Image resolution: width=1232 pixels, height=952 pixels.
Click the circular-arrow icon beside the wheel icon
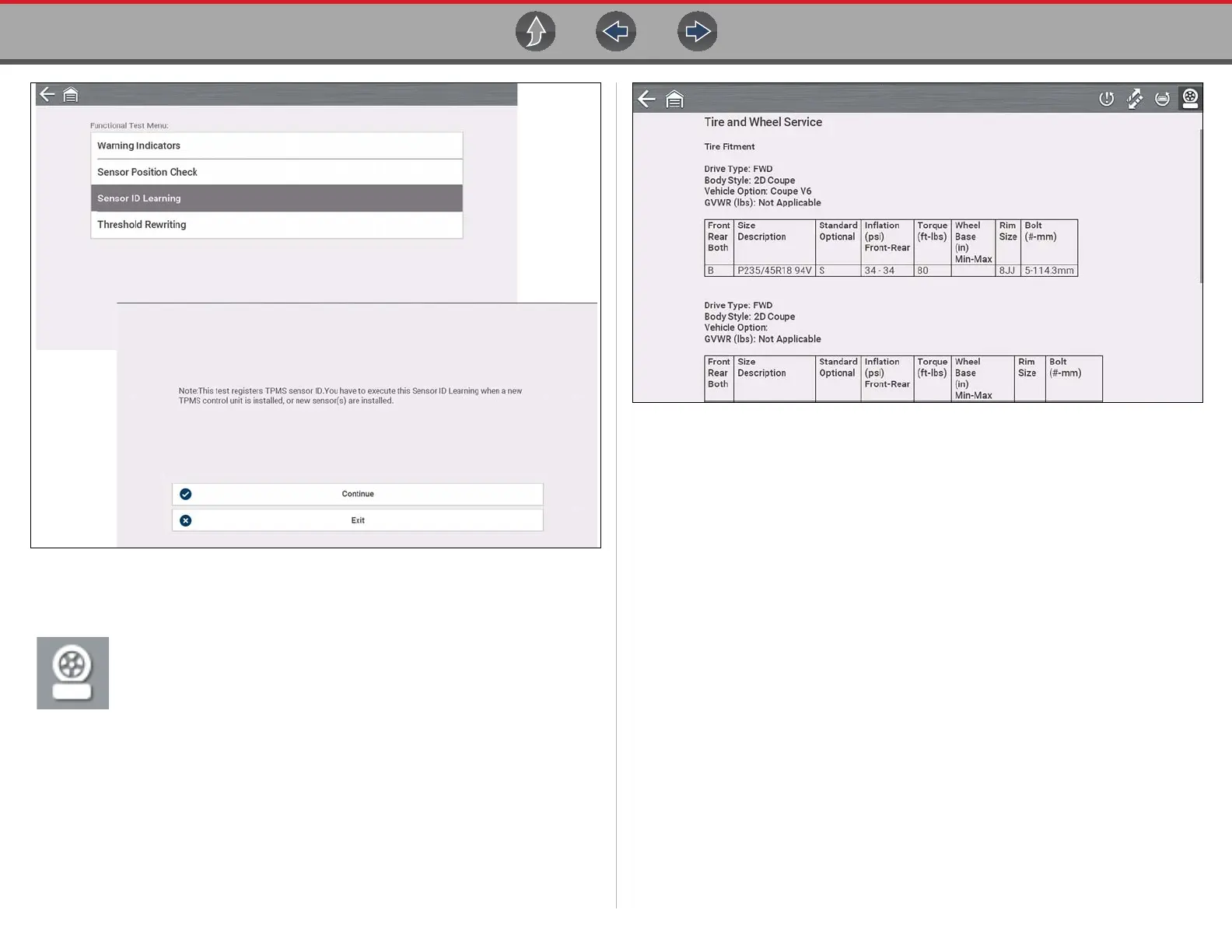coord(1163,99)
